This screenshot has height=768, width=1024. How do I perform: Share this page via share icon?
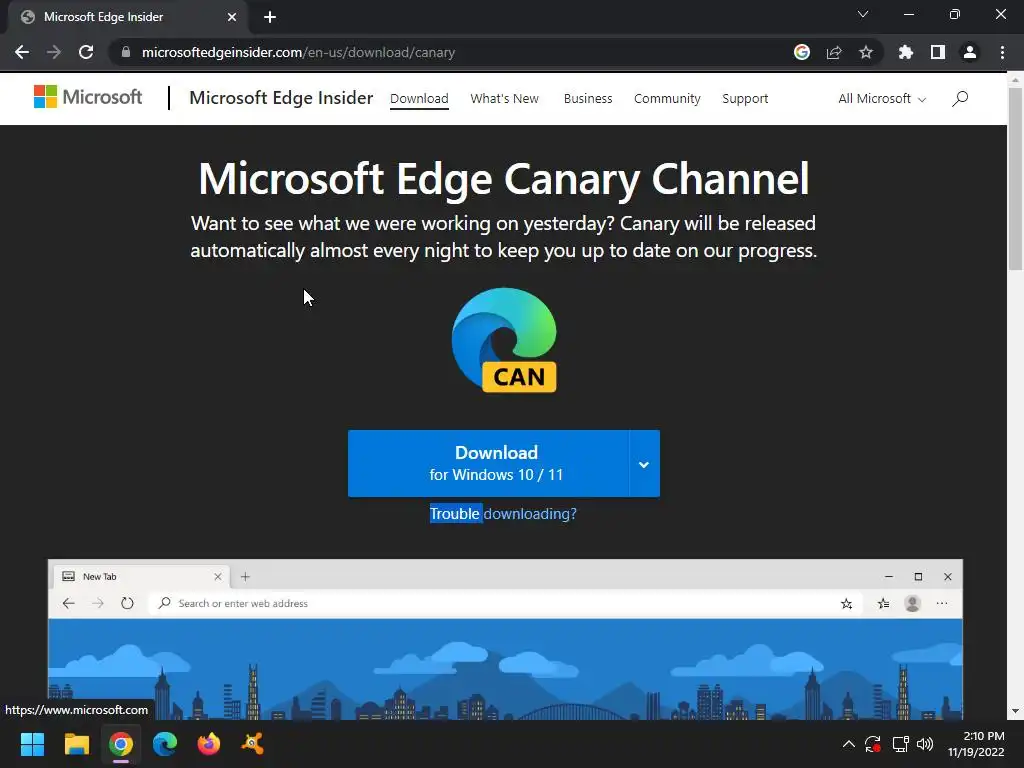pos(834,52)
